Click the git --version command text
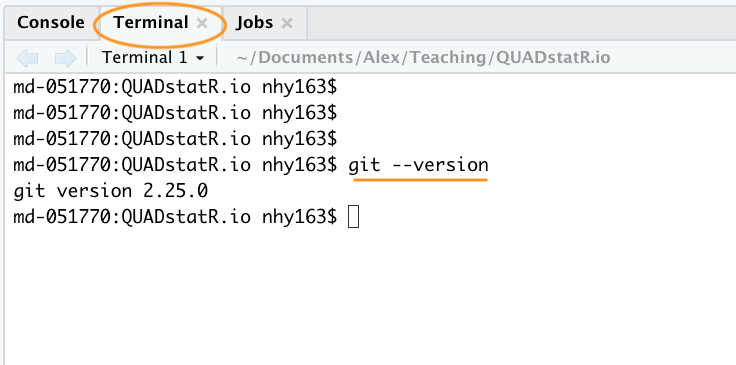Screen dimensions: 736x365 418,165
